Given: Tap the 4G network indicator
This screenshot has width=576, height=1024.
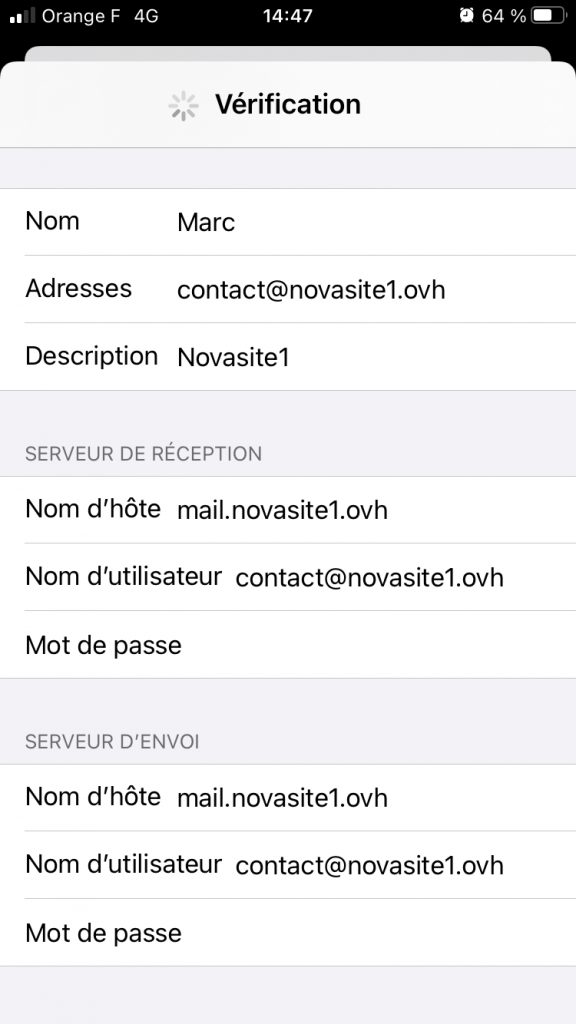Looking at the screenshot, I should pos(146,16).
